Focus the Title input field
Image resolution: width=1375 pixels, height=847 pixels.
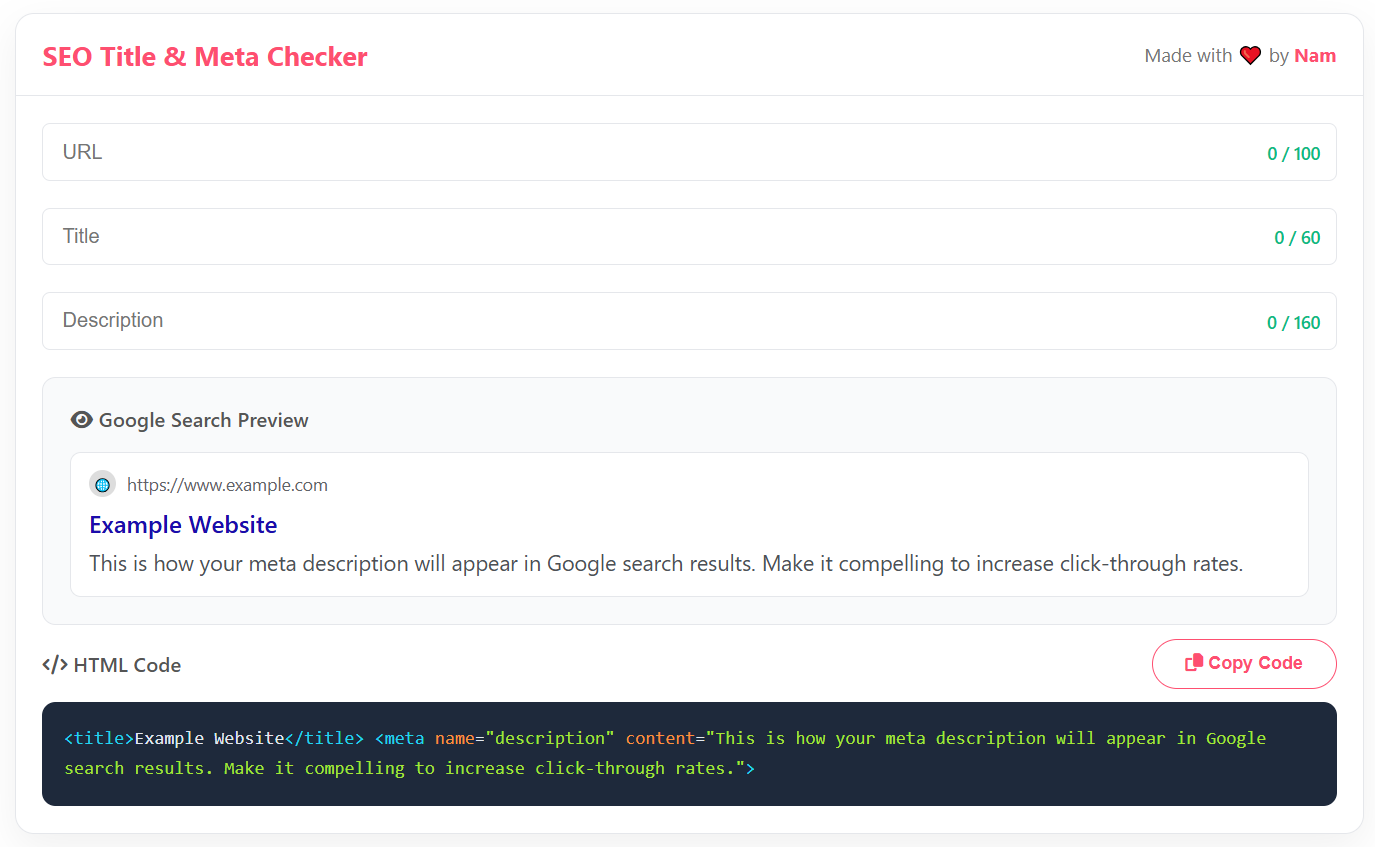[400, 236]
